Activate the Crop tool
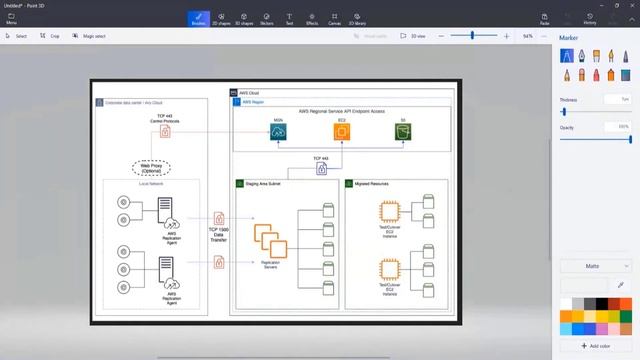This screenshot has width=640, height=360. click(x=49, y=36)
